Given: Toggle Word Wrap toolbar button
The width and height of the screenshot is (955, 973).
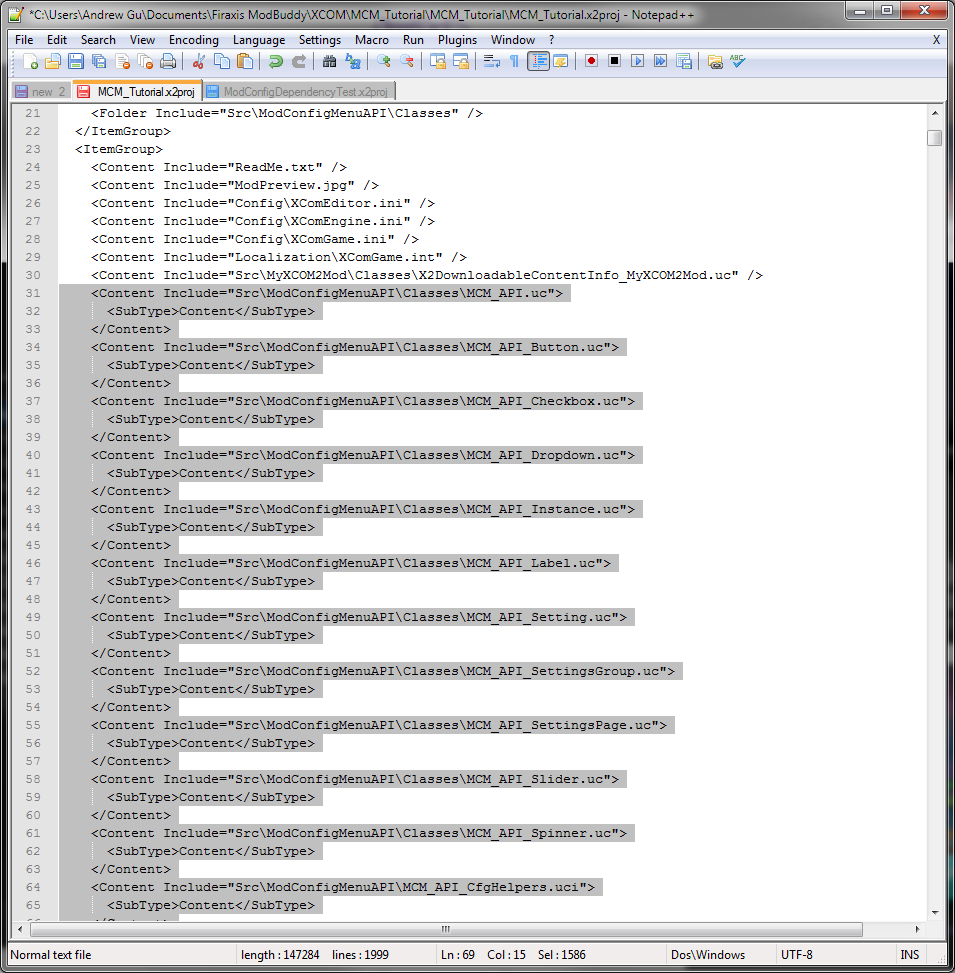Looking at the screenshot, I should pos(491,61).
